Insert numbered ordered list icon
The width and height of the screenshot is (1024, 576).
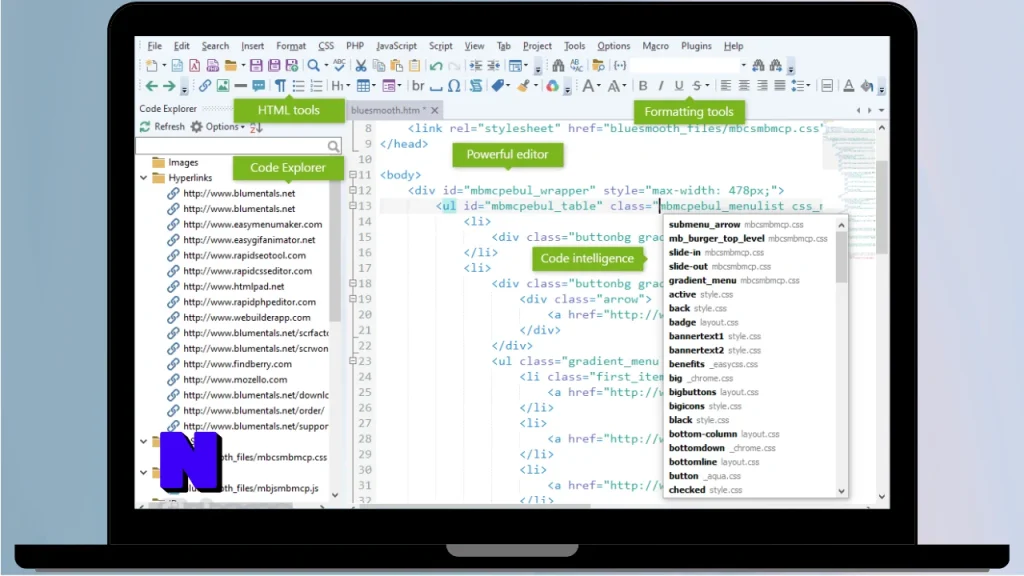(x=317, y=86)
